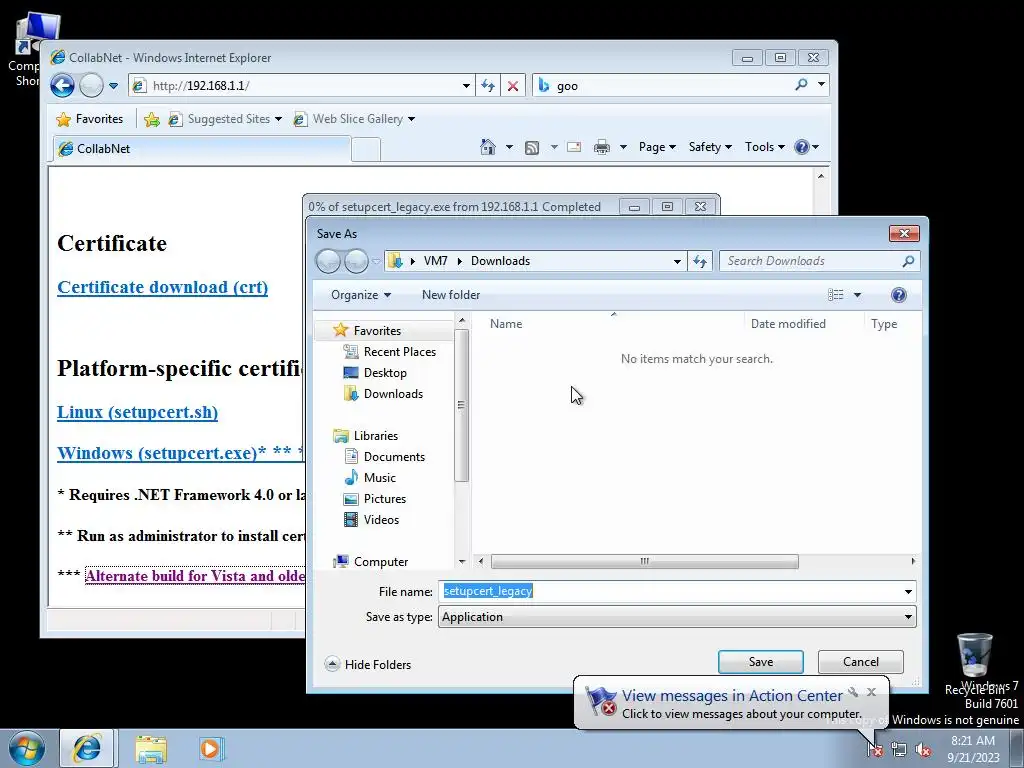Select Computer in navigation pane
Screen dimensions: 1024x768
[371, 562]
